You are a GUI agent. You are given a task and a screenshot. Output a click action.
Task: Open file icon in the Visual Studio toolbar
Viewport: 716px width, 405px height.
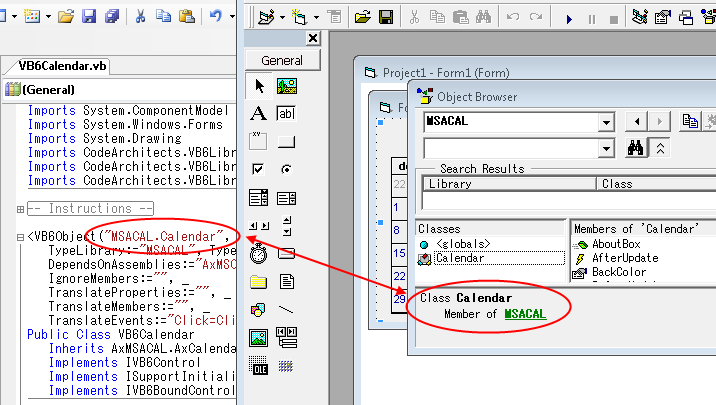[66, 17]
